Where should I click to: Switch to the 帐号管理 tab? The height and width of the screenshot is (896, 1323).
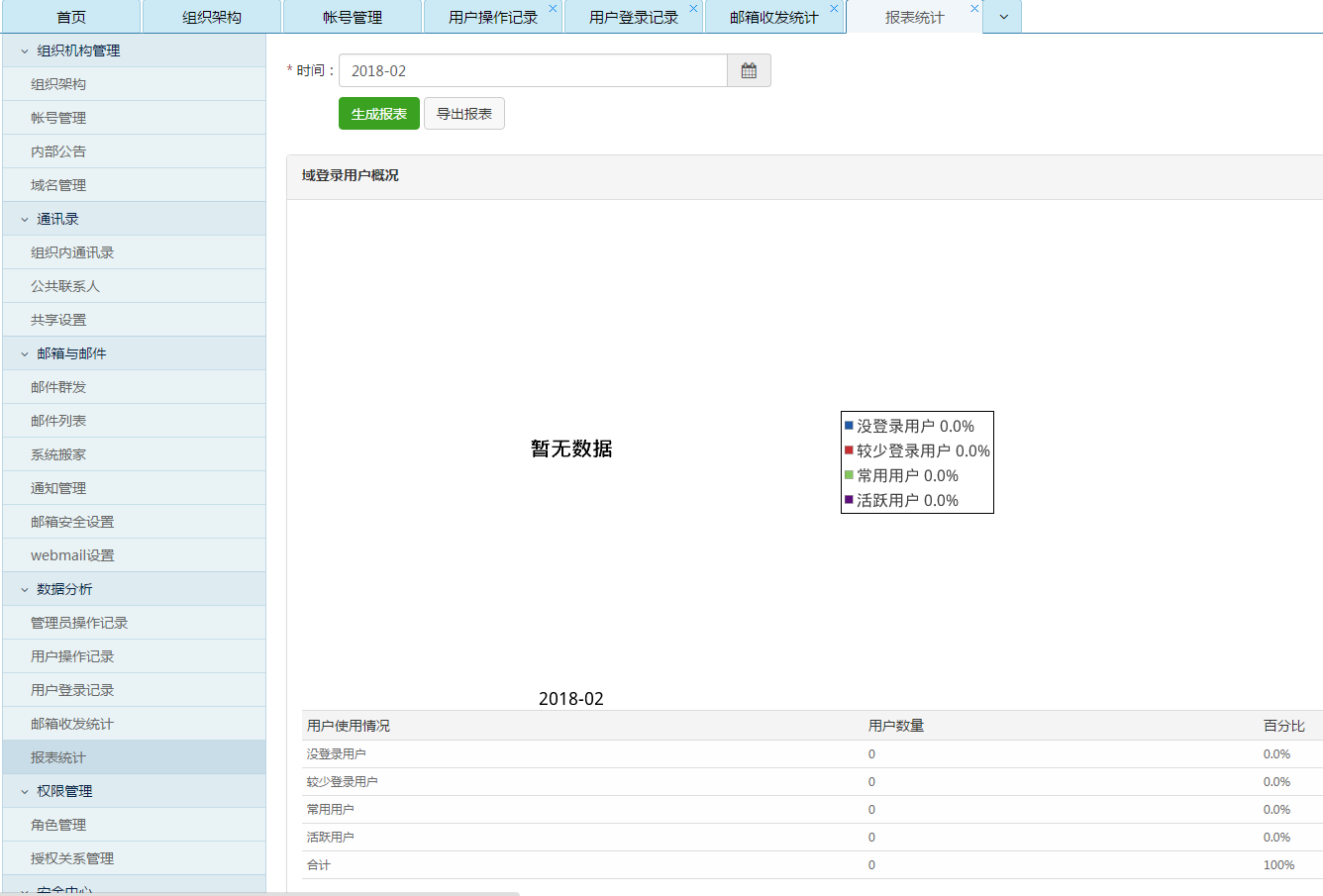pyautogui.click(x=353, y=17)
